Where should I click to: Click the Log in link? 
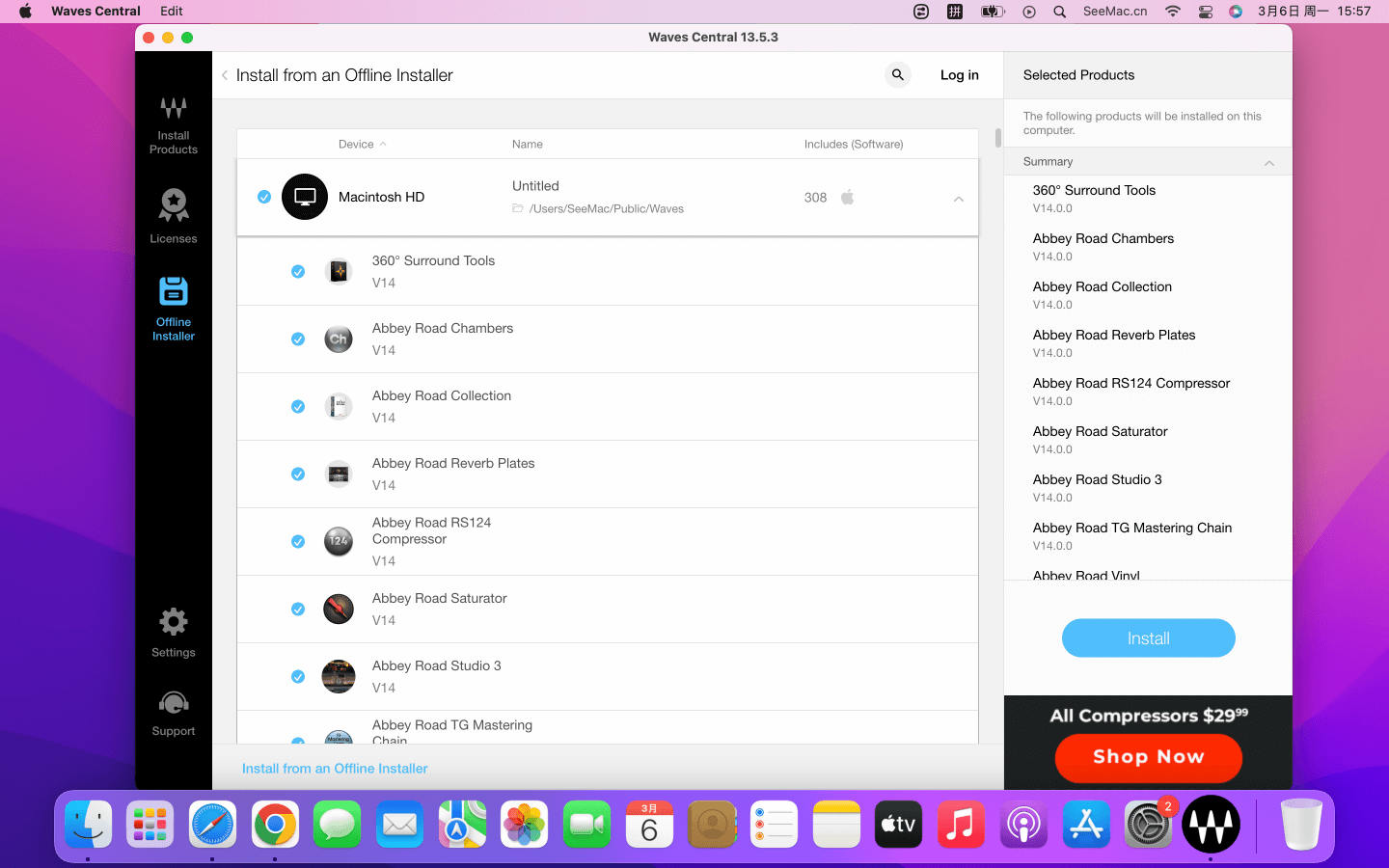(959, 75)
